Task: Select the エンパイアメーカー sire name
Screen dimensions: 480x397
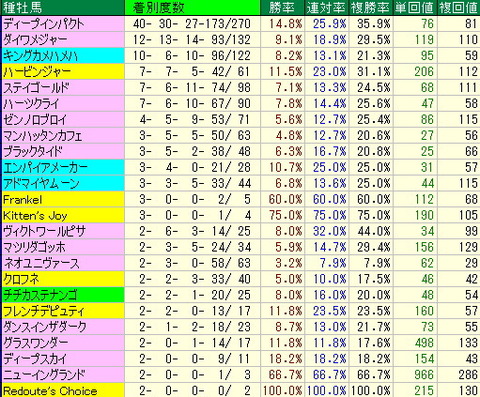Action: coord(45,168)
